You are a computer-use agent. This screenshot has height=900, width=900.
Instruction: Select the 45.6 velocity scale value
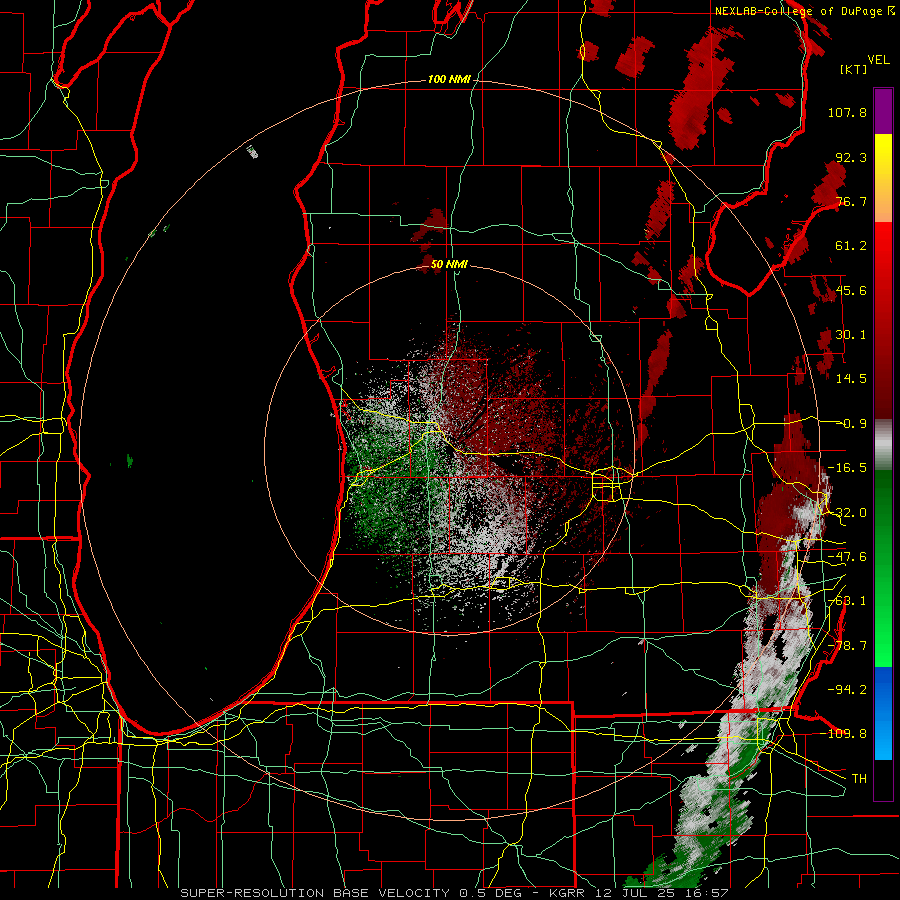click(851, 290)
